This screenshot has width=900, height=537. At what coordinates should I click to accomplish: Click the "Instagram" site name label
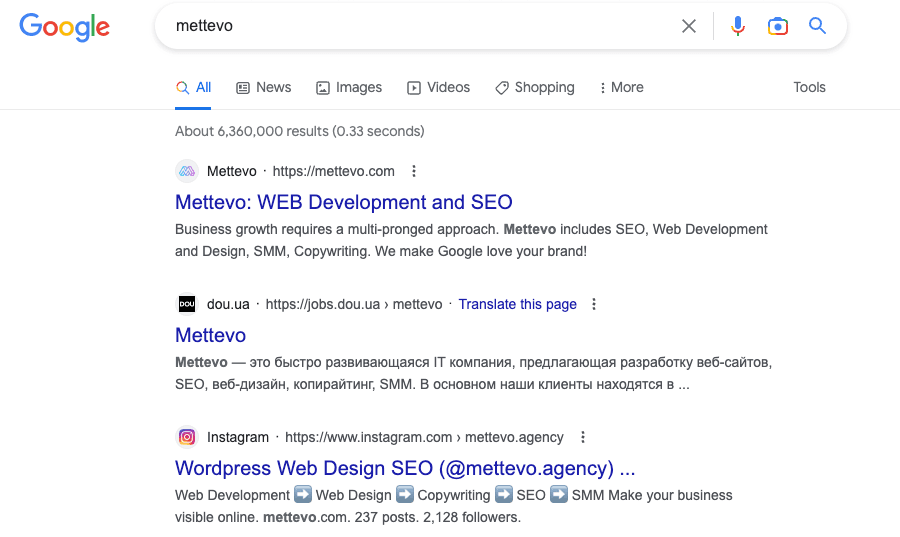click(238, 437)
